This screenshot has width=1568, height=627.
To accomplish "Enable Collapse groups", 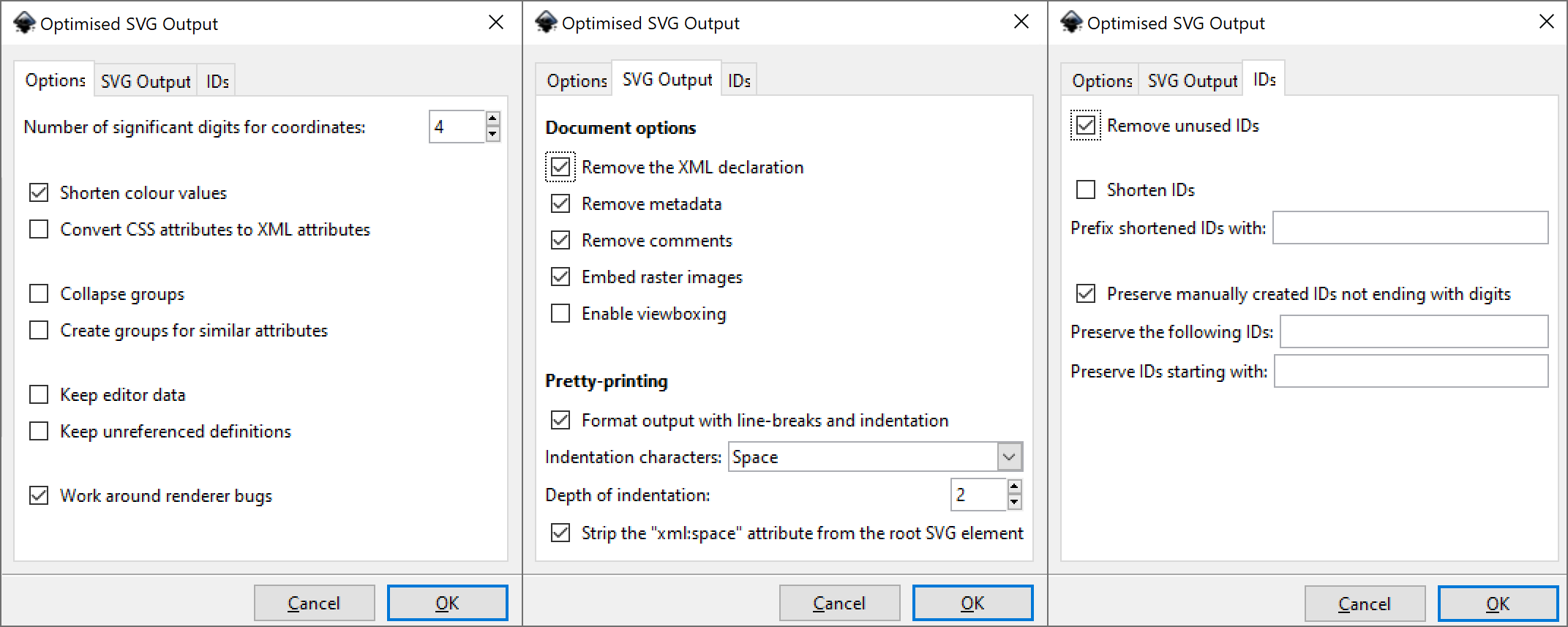I will pyautogui.click(x=39, y=293).
